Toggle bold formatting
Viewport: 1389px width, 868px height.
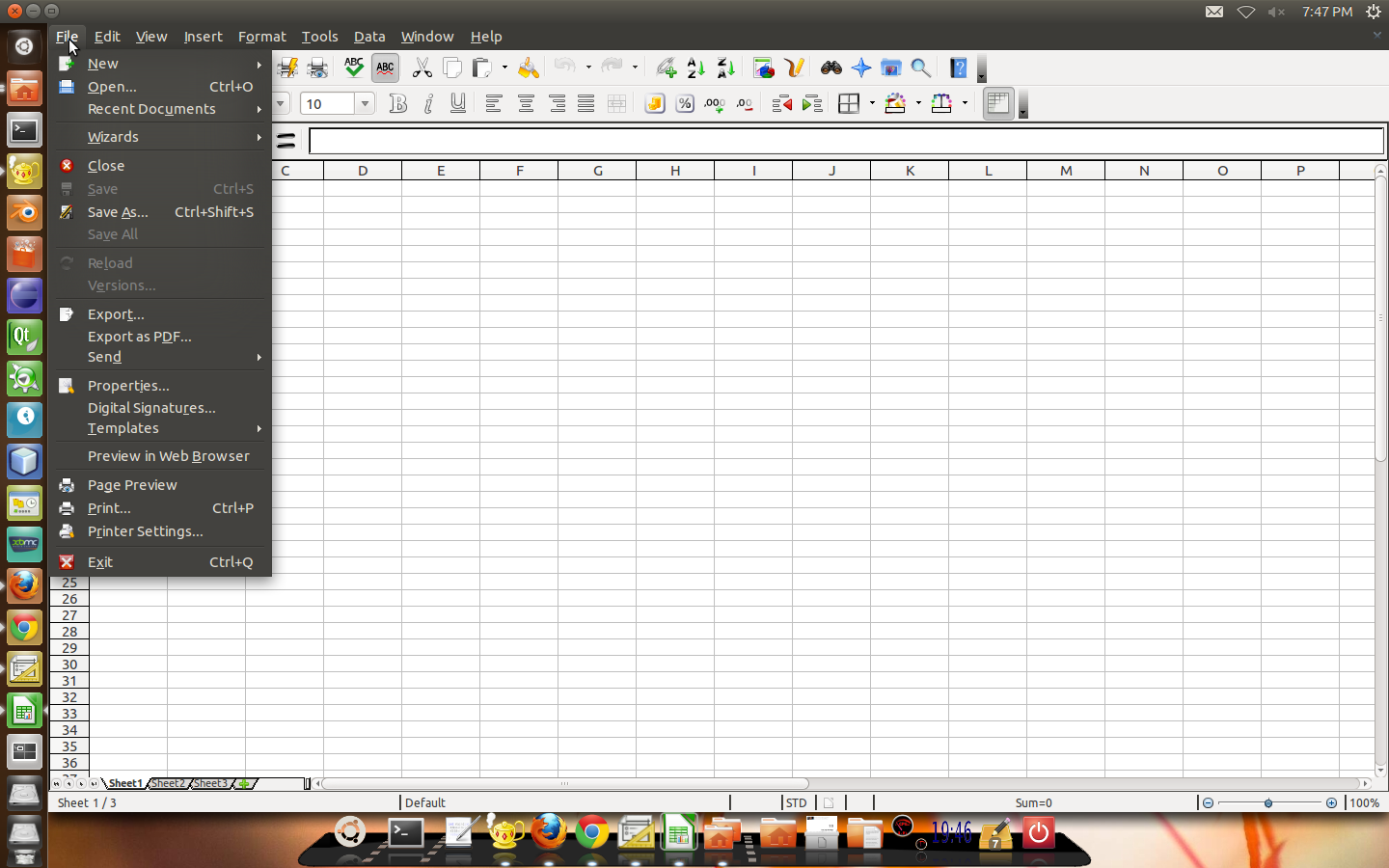click(397, 103)
